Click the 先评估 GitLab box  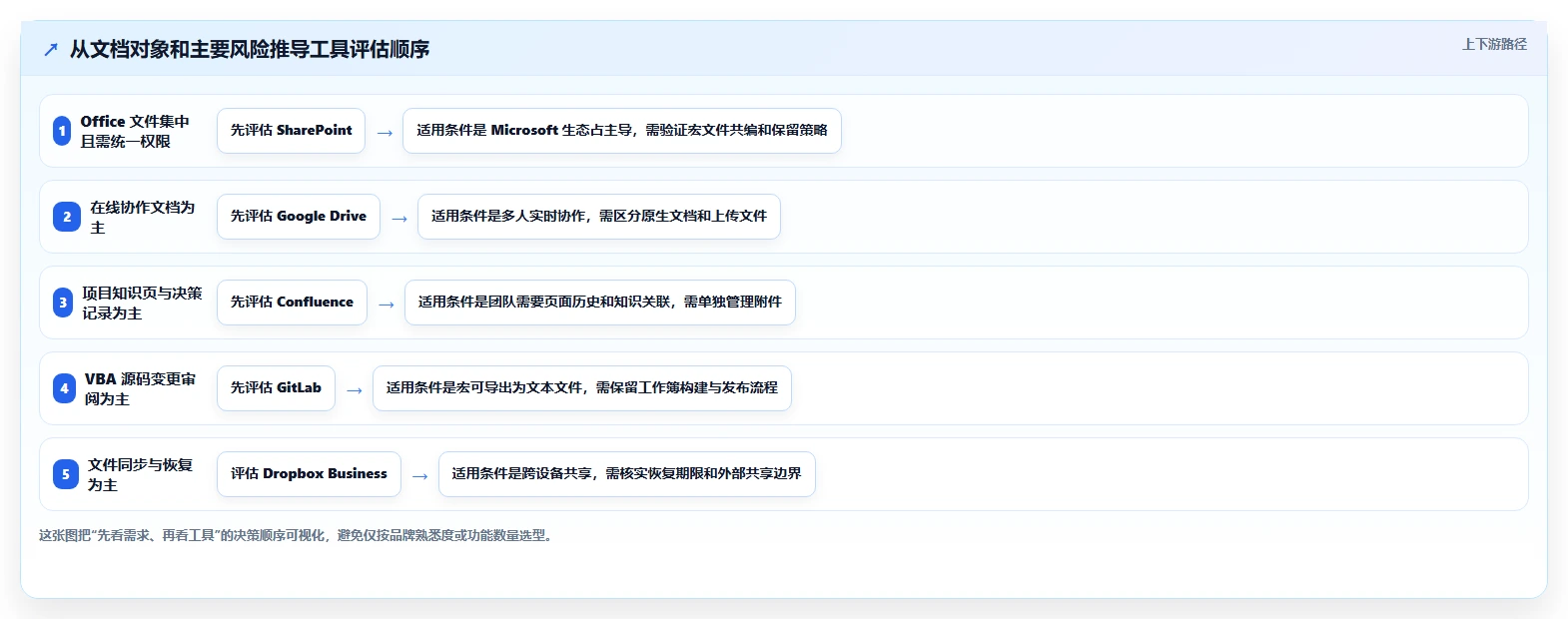point(276,388)
